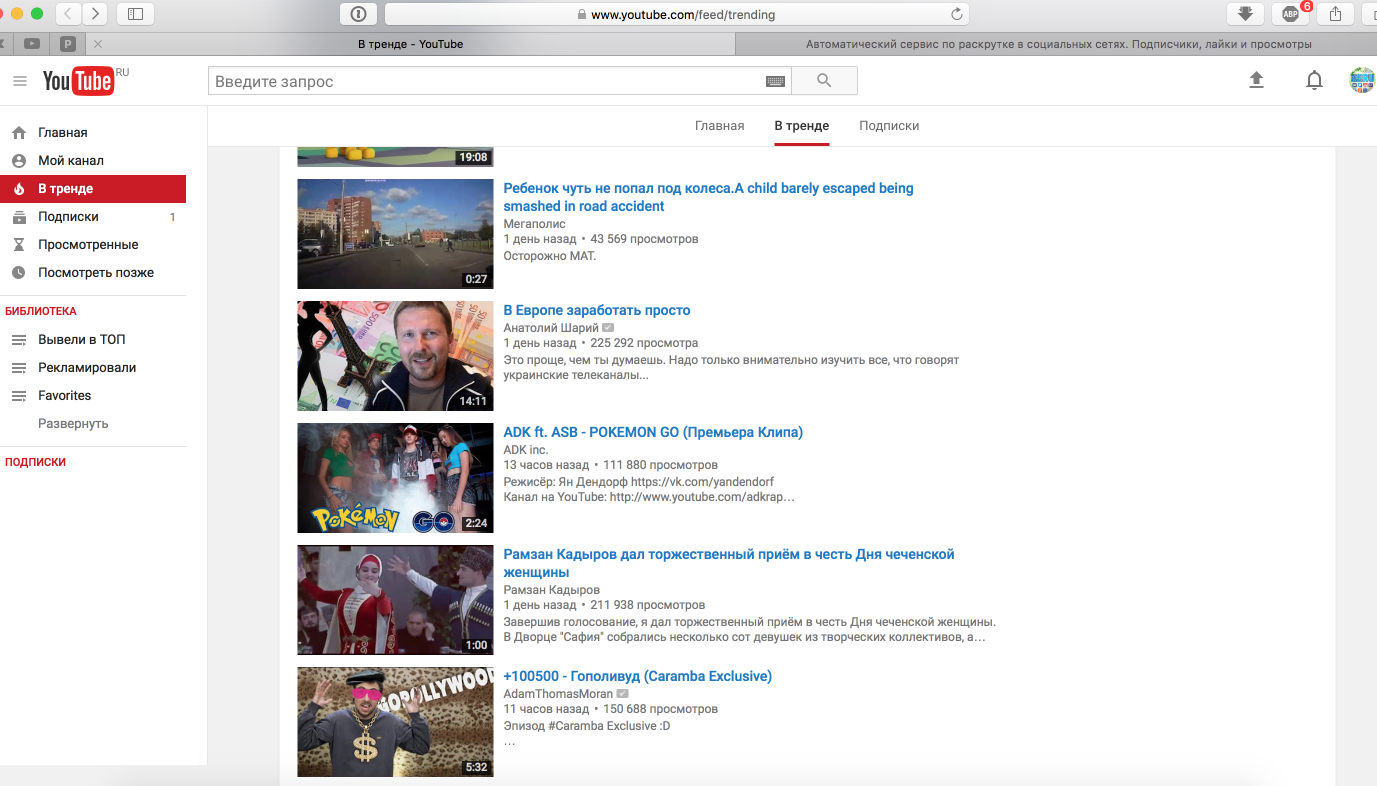Visit the AdamThomasMoran channel
Screen dimensions: 1377x786
[559, 694]
